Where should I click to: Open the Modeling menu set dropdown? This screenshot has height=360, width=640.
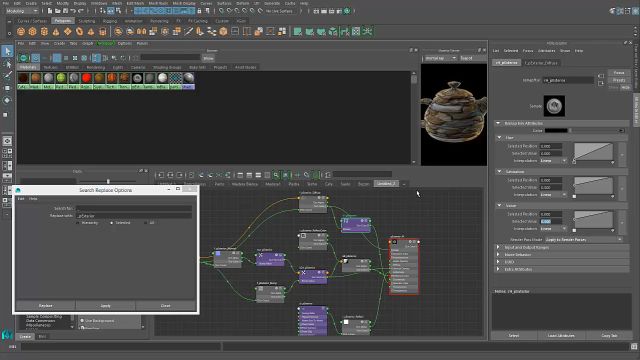tap(22, 11)
